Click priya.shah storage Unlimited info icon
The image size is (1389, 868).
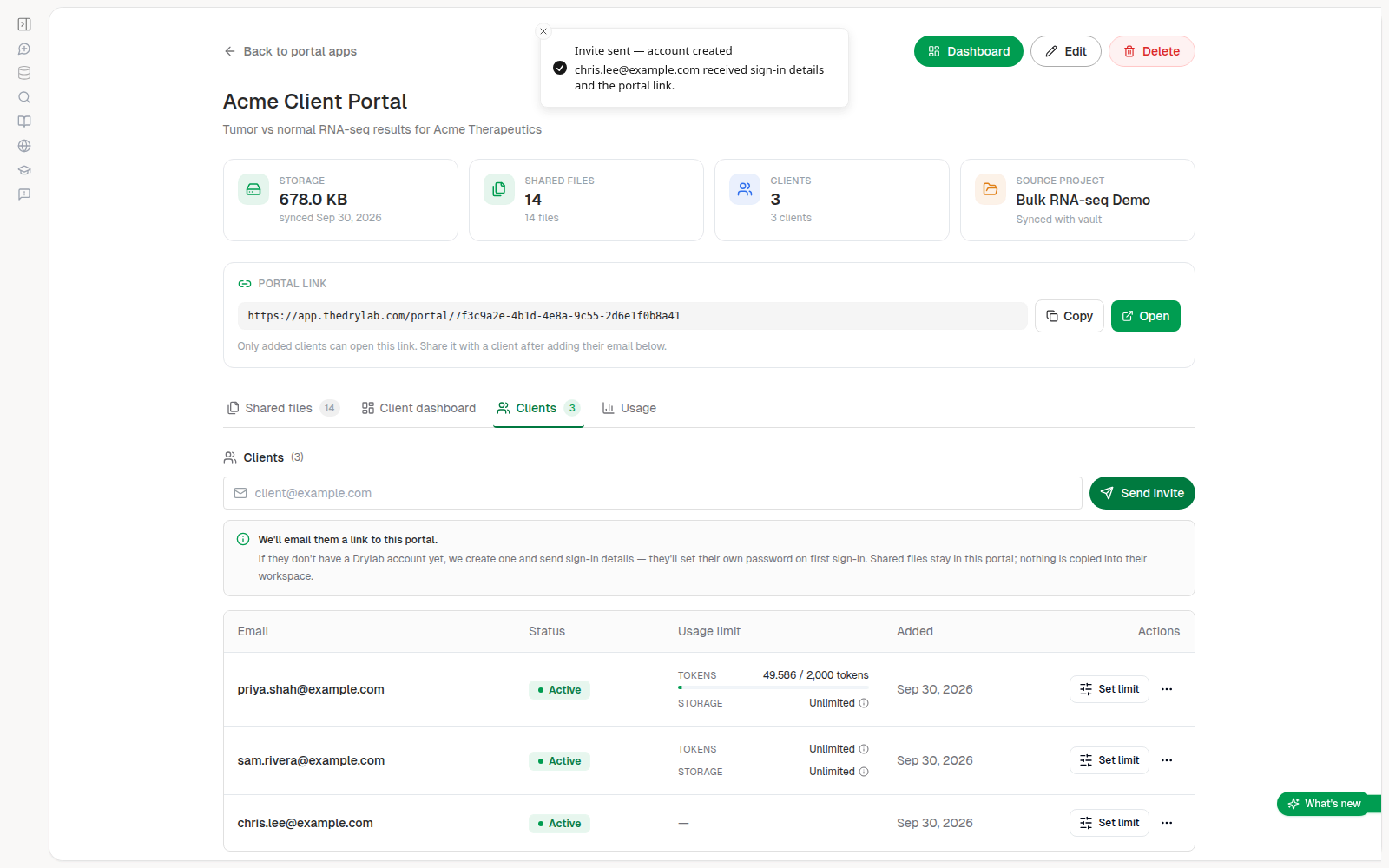[x=864, y=703]
